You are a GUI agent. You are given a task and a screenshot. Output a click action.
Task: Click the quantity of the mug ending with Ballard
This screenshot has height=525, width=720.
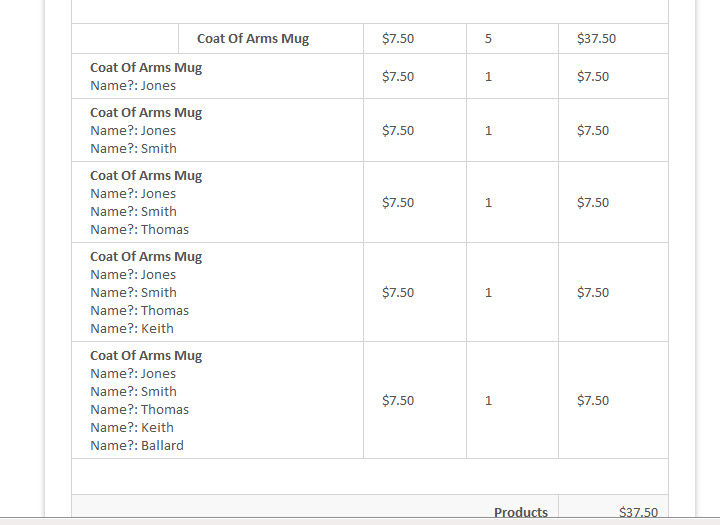[x=488, y=401]
